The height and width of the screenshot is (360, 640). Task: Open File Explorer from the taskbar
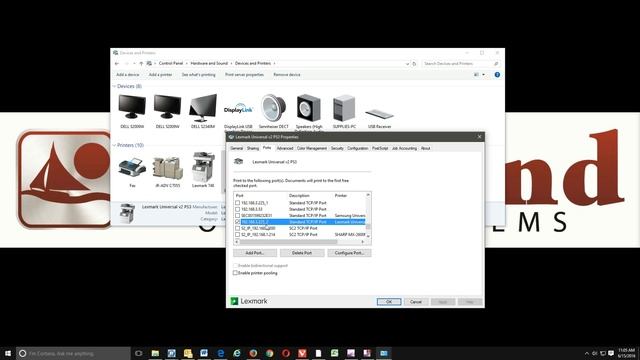coord(155,353)
